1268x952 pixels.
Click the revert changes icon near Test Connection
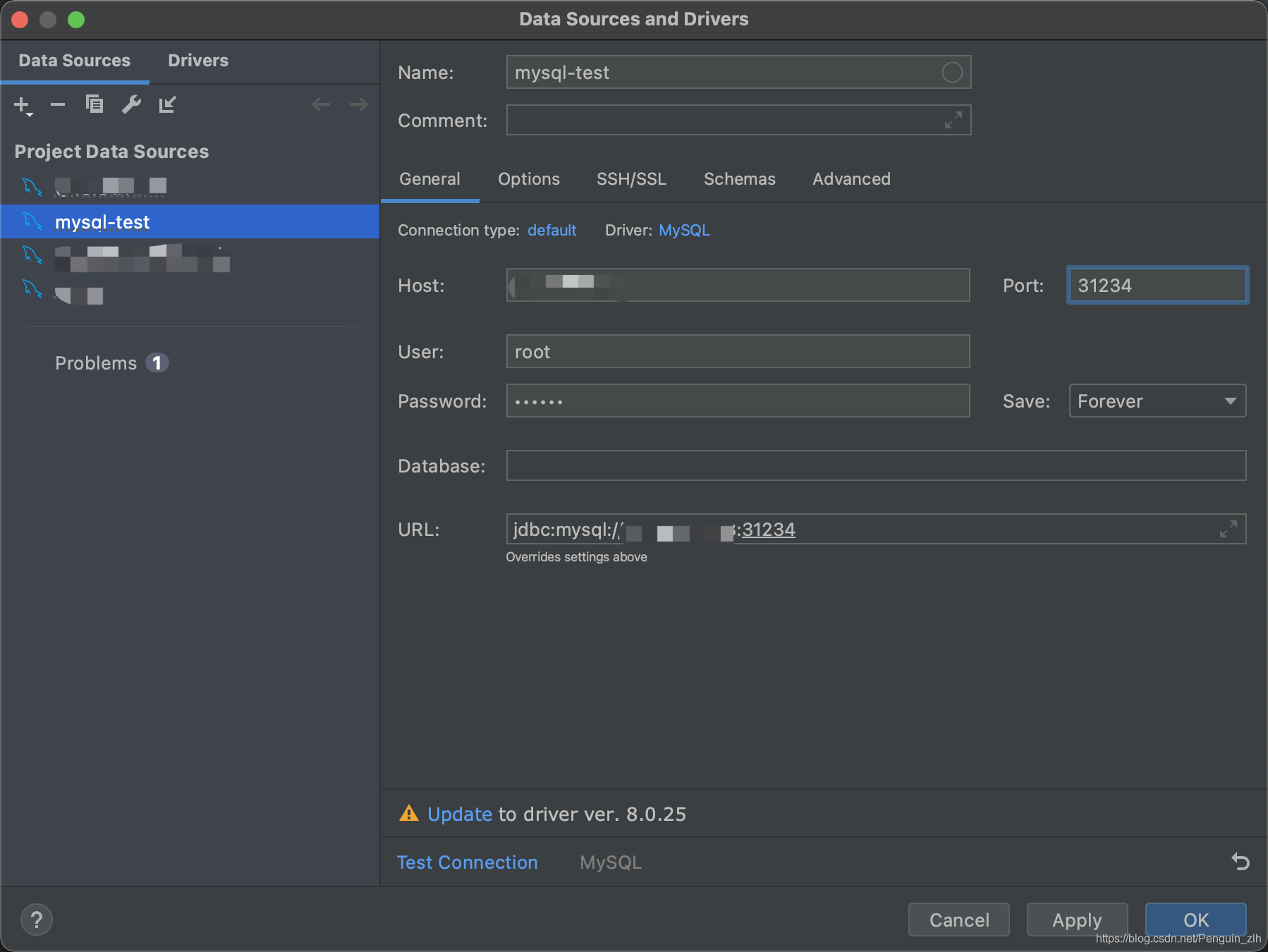1239,862
